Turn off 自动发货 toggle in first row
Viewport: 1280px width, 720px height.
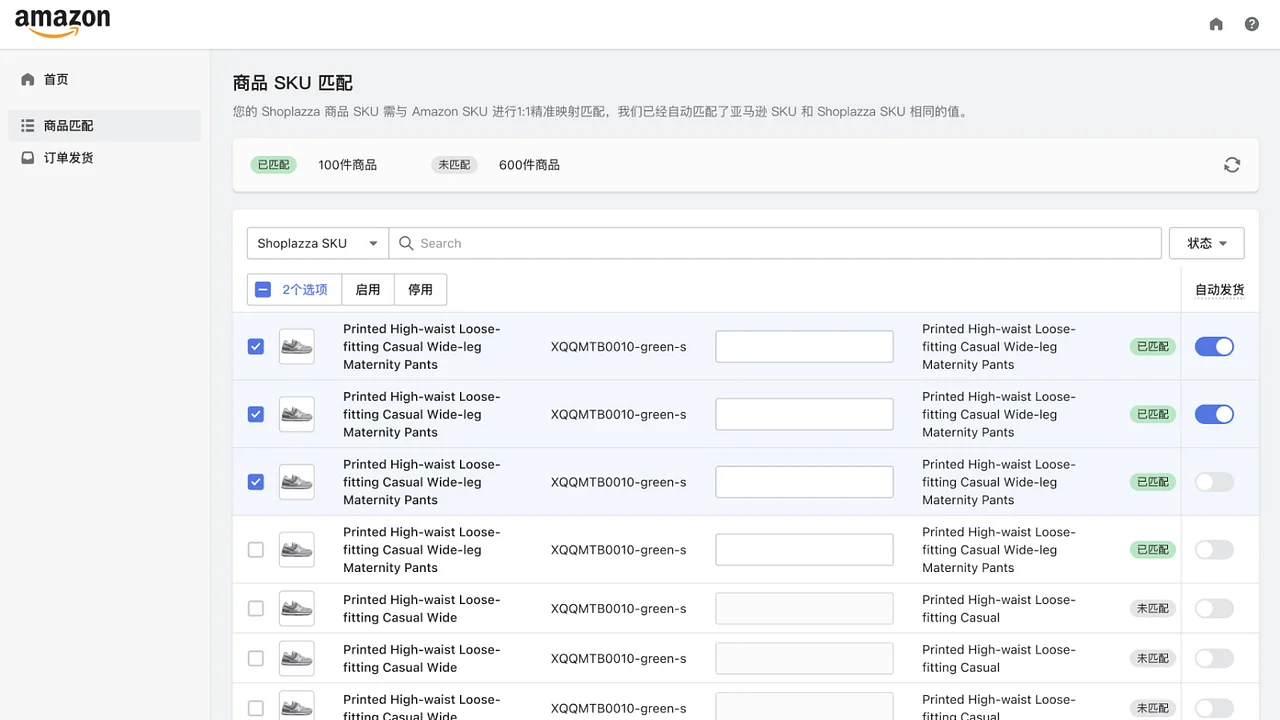pyautogui.click(x=1214, y=346)
